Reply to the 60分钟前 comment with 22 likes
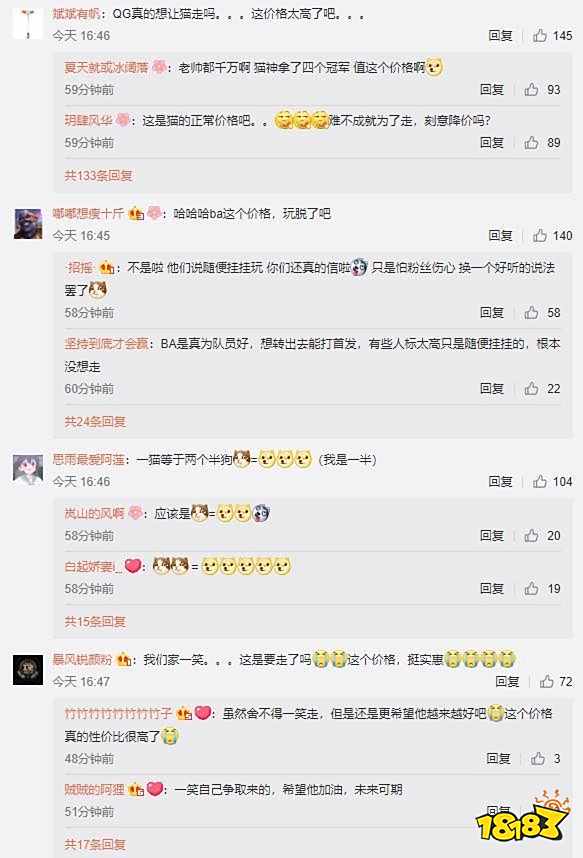 [x=492, y=389]
